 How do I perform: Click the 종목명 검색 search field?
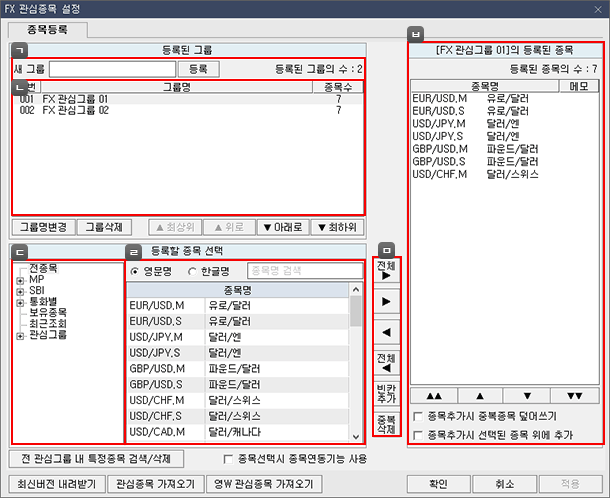305,271
